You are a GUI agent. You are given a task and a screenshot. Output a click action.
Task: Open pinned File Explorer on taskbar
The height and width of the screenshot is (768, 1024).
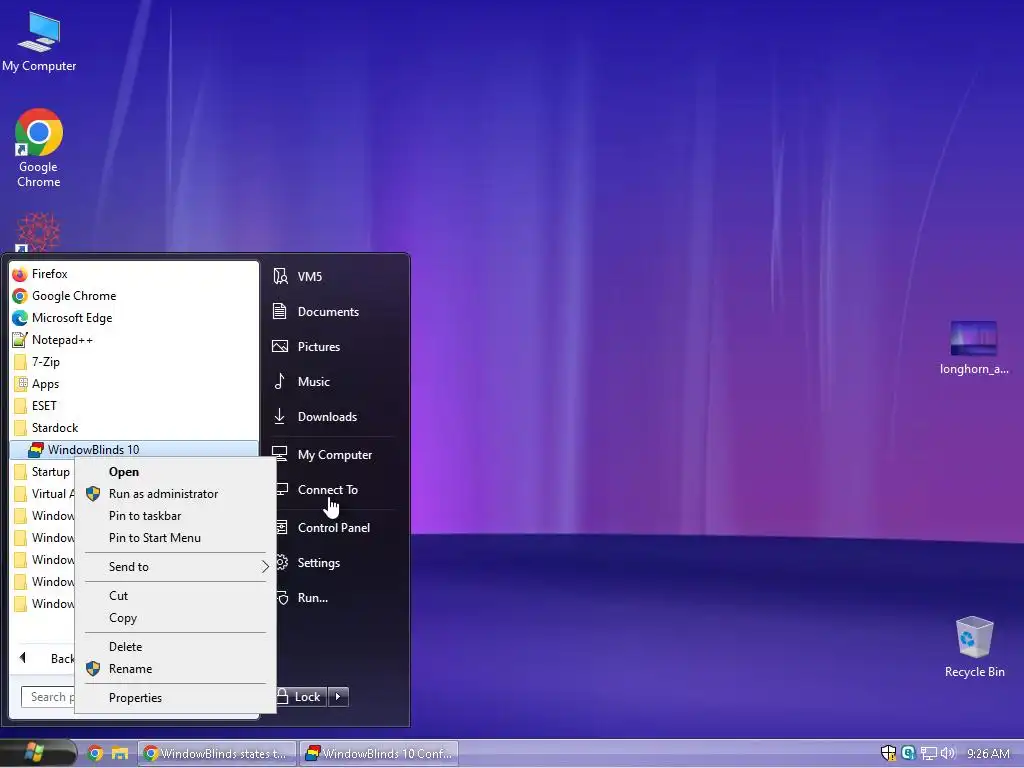click(x=120, y=754)
